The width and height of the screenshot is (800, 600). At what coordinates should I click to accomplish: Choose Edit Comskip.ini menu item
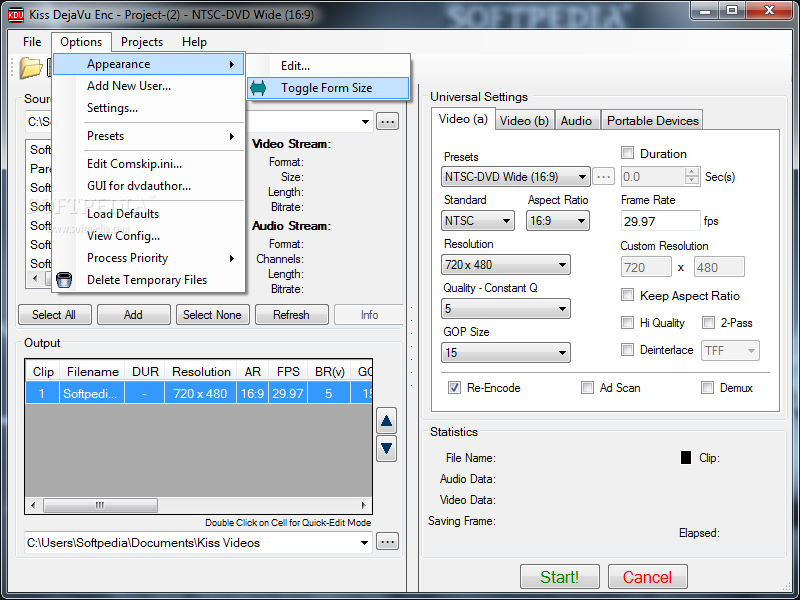pyautogui.click(x=149, y=164)
